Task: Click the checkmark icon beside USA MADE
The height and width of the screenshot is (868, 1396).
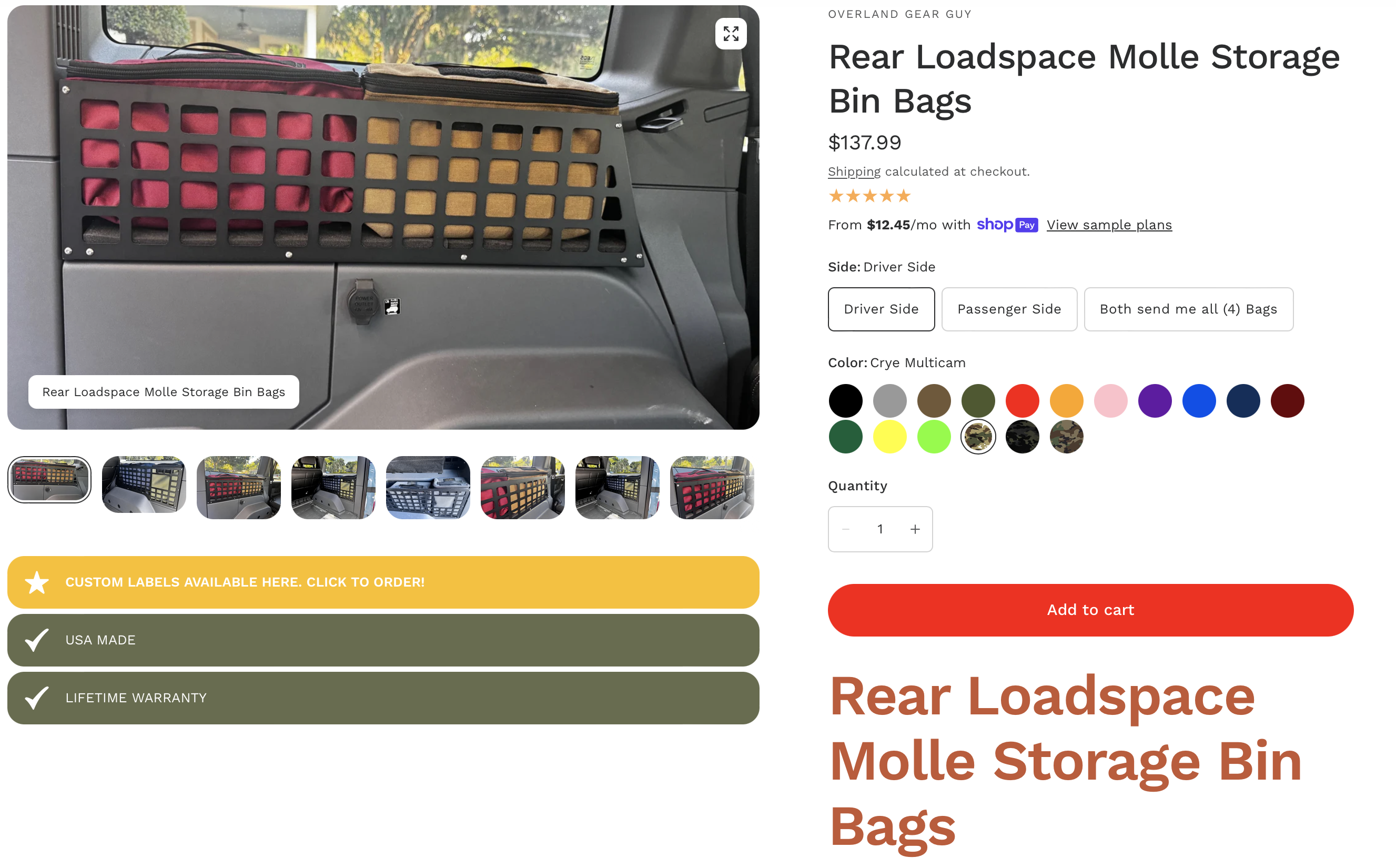Action: (x=37, y=640)
